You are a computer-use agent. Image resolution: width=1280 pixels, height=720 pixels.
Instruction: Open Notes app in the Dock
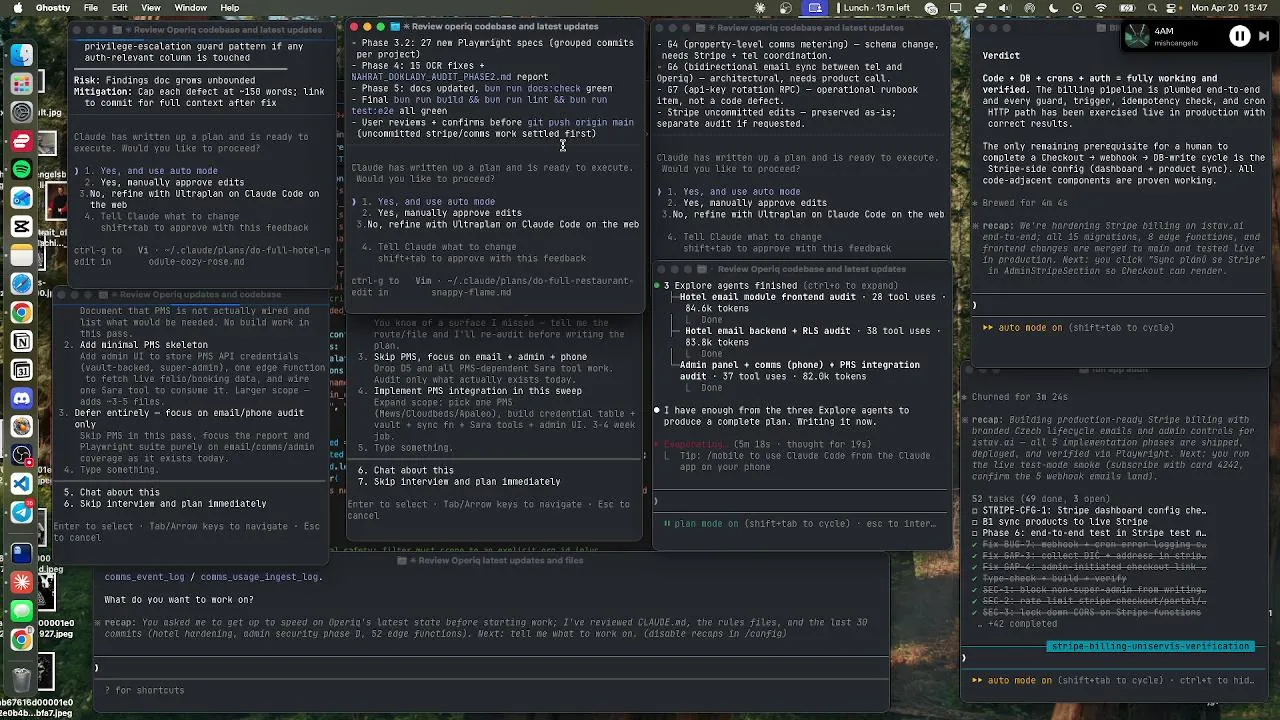pos(21,256)
